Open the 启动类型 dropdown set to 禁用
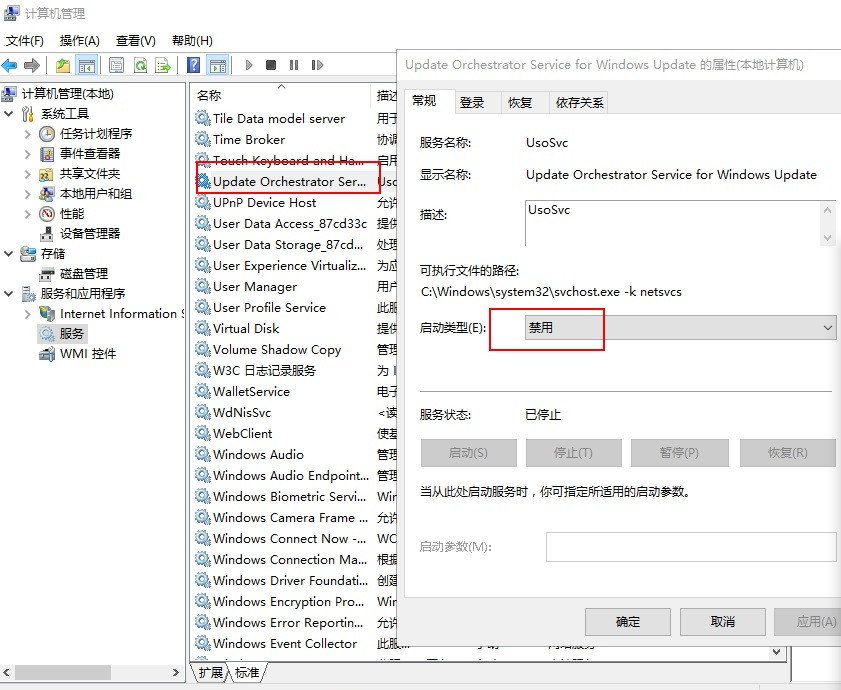The image size is (841, 690). click(x=680, y=328)
